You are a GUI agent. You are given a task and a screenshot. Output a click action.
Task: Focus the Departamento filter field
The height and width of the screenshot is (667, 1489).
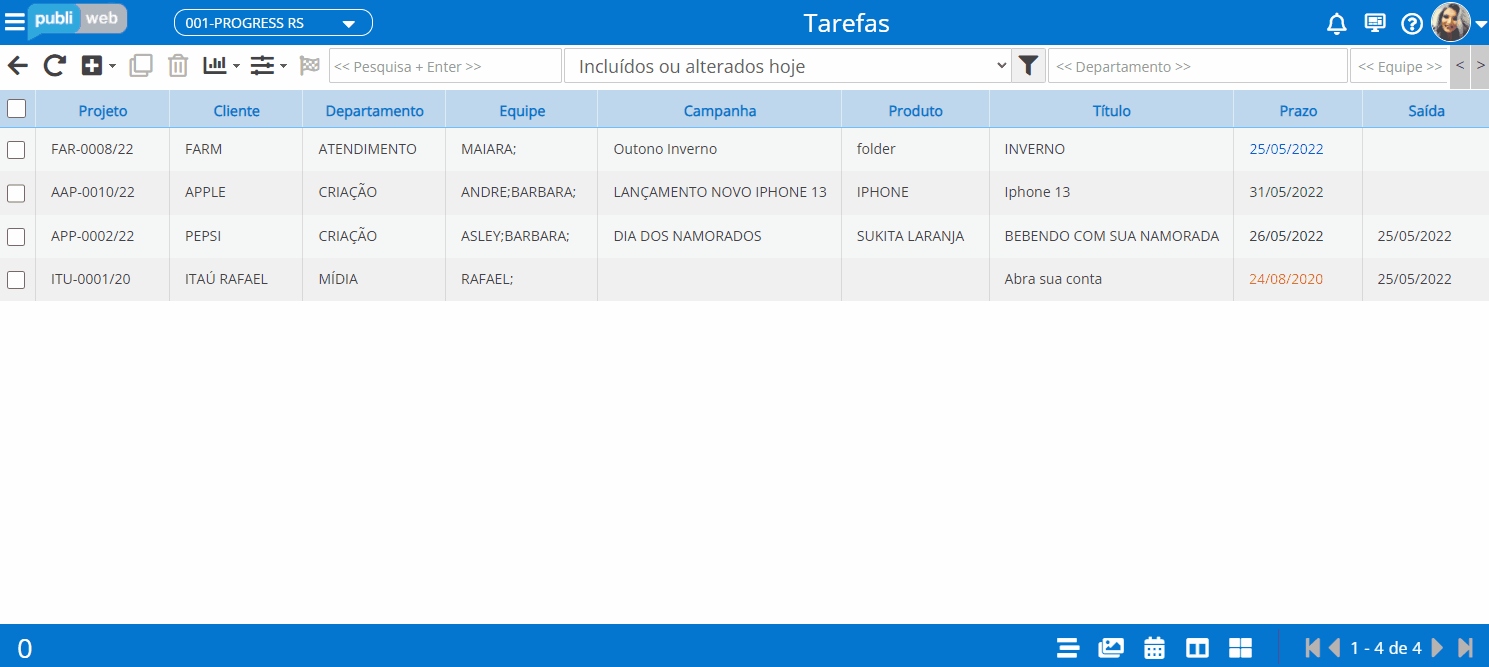coord(1197,66)
